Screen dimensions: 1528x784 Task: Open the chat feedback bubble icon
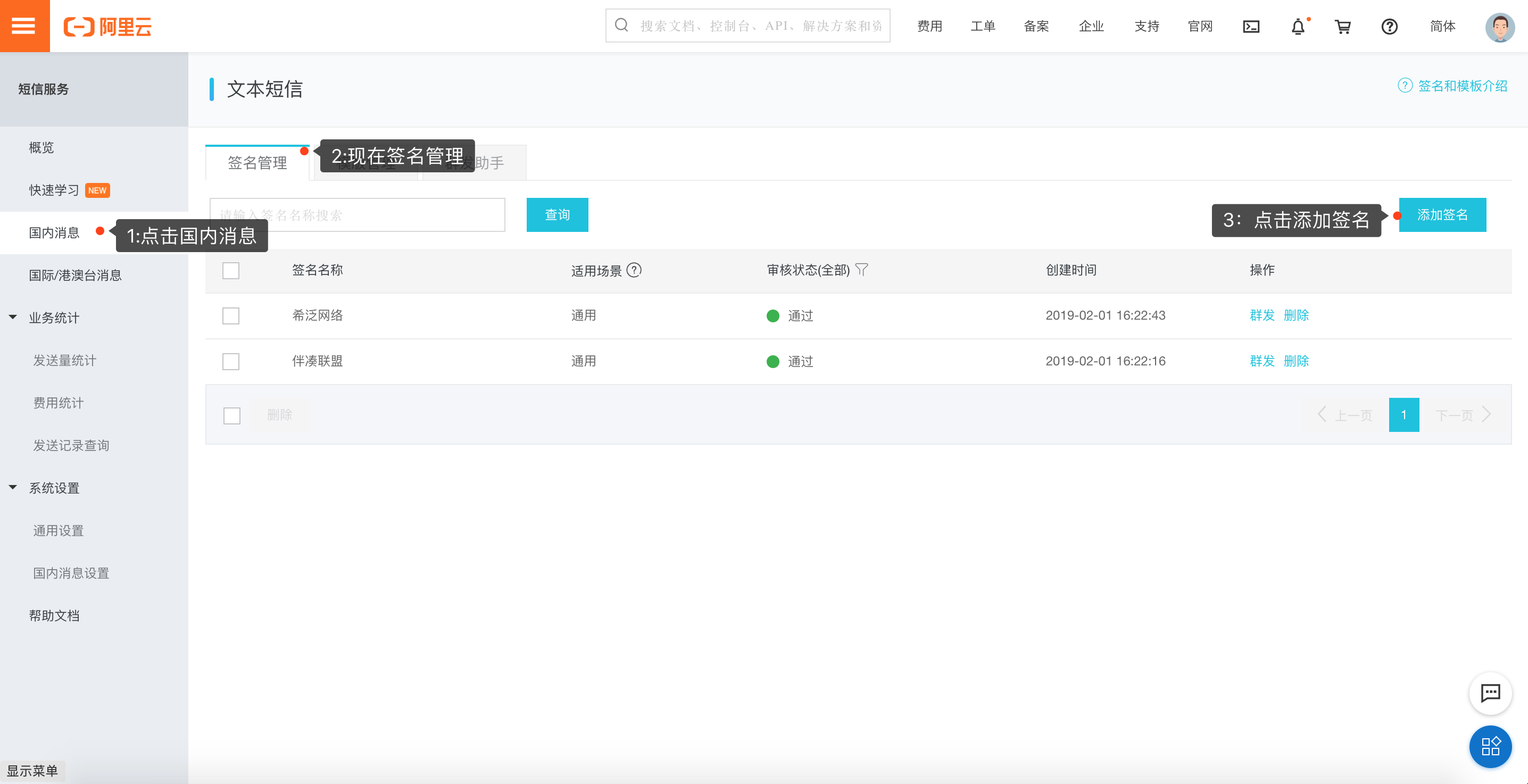pos(1490,693)
